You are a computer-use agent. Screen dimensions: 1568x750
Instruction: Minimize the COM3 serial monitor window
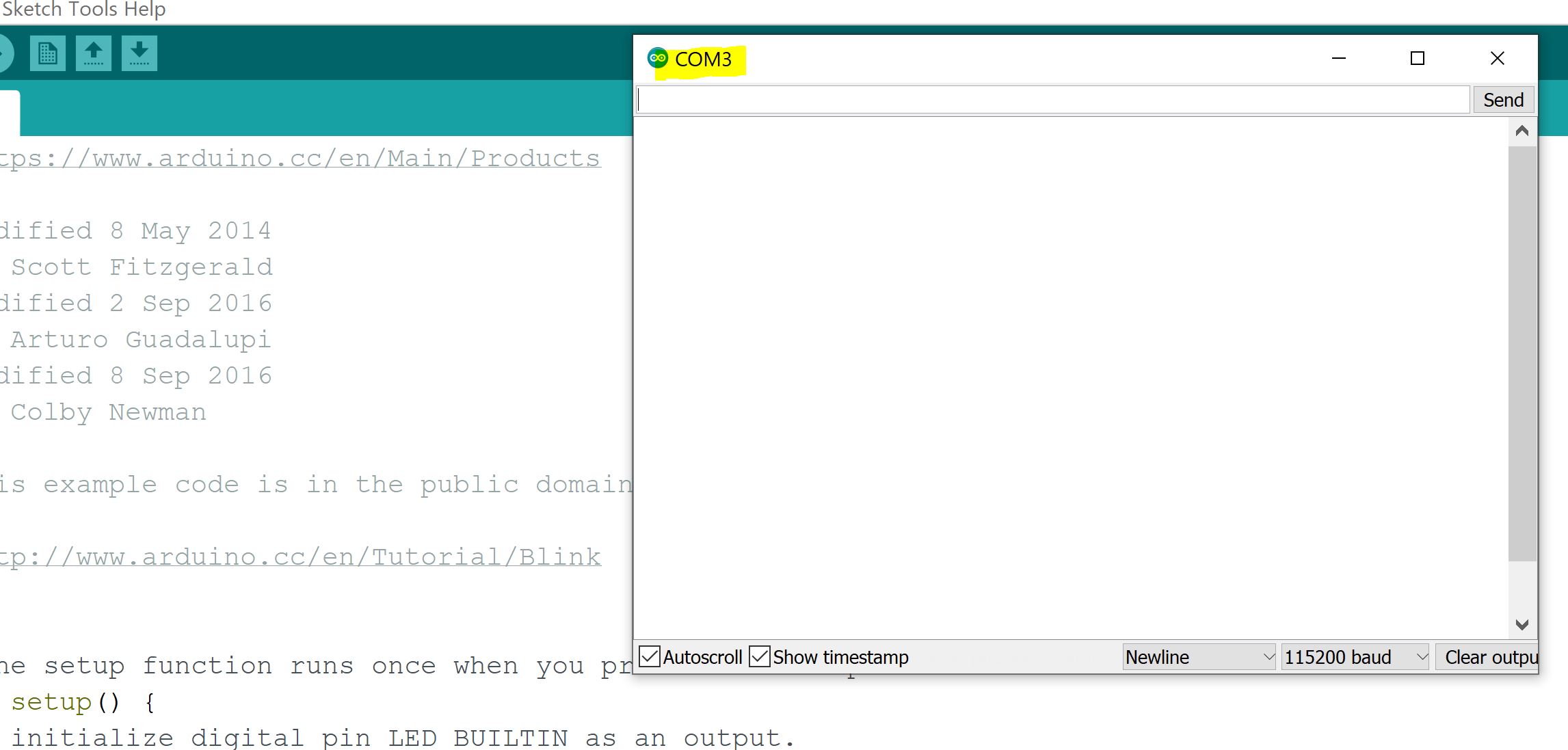pos(1339,59)
